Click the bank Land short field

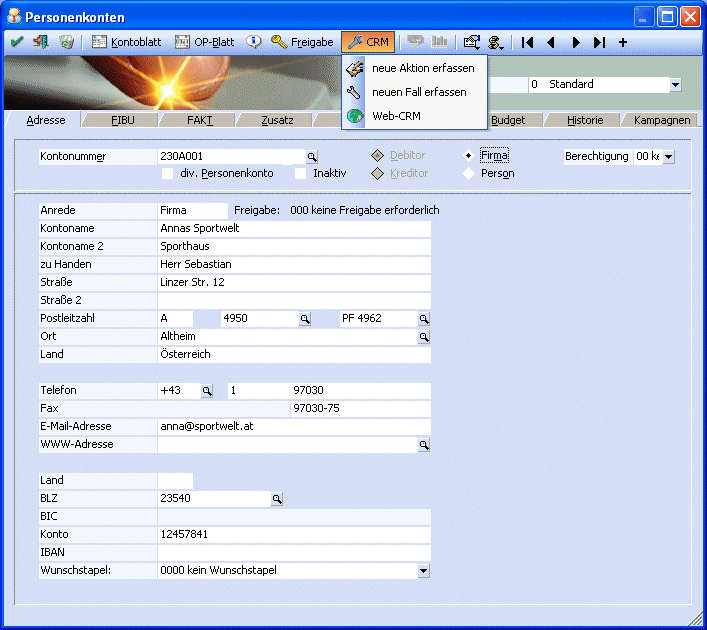pyautogui.click(x=175, y=481)
